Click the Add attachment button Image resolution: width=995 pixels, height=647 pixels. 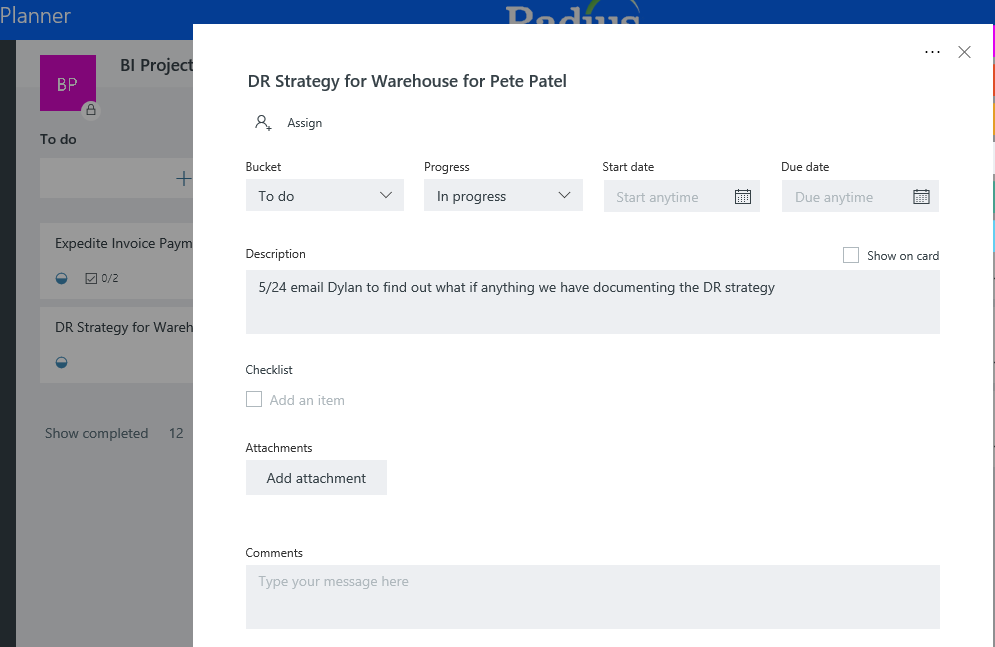[316, 478]
